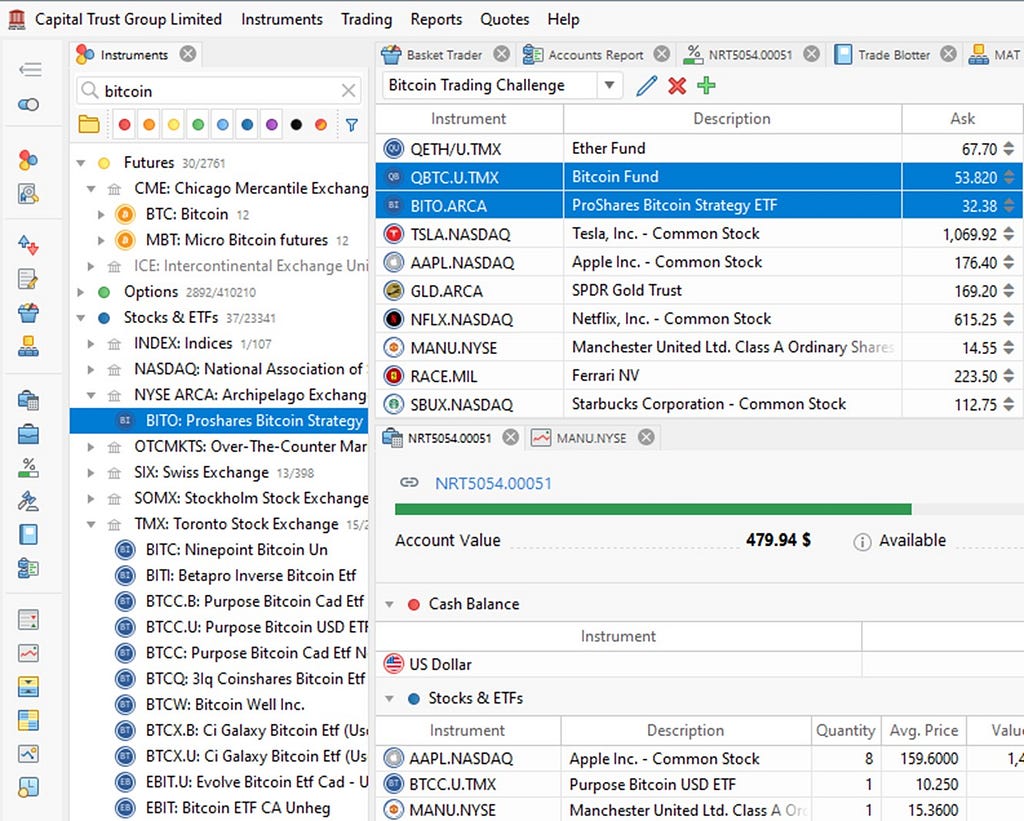Open the Instruments menu

coord(281,20)
